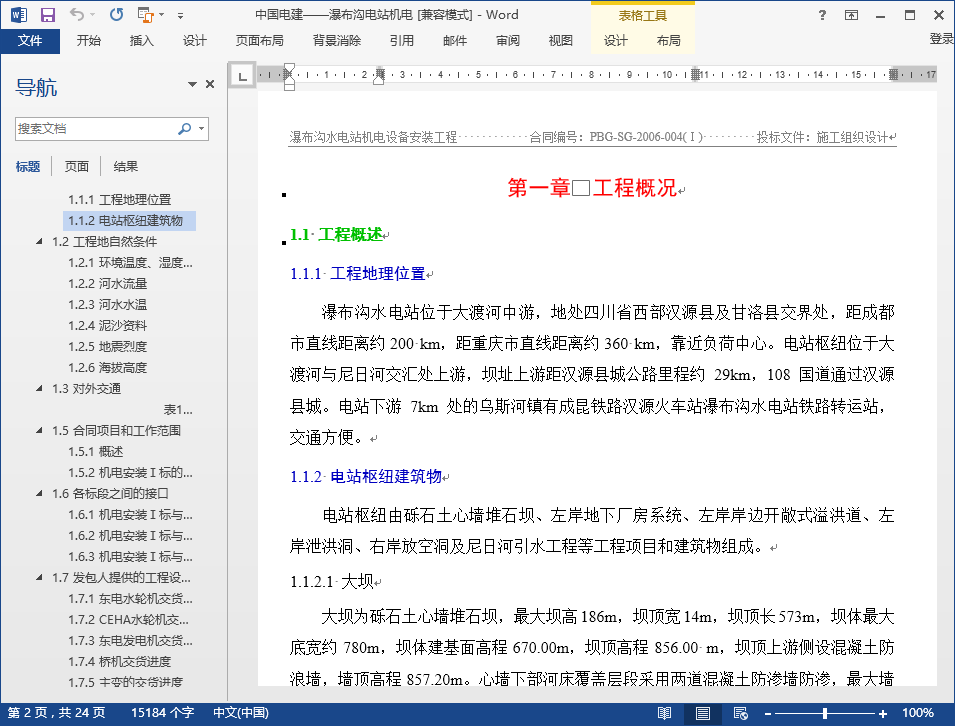Open Customize Quick Access Toolbar dropdown
This screenshot has width=955, height=726.
point(180,16)
